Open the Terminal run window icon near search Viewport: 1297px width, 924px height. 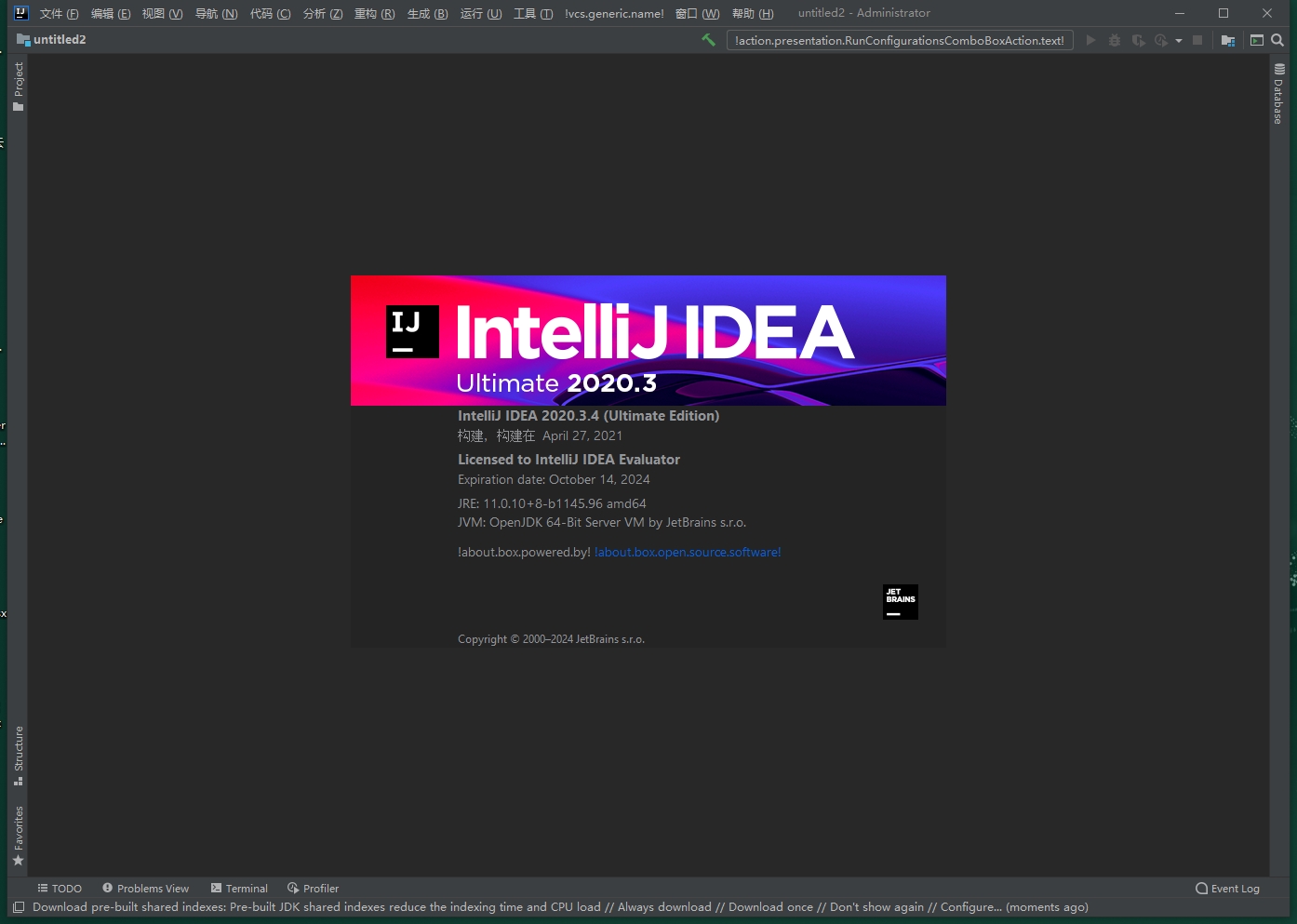tap(1257, 40)
